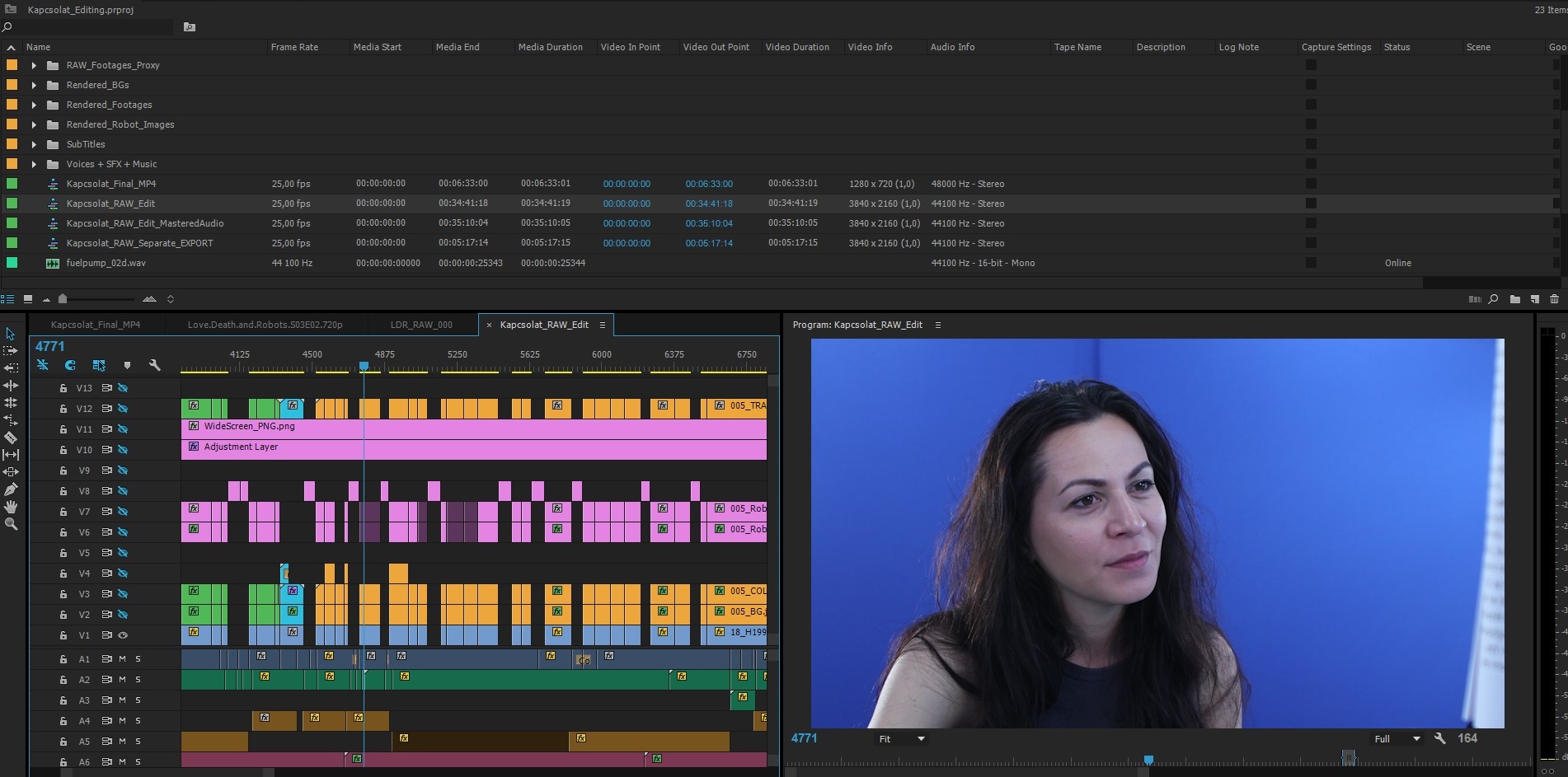Toggle lock on track V12
Screen dimensions: 1568x777
(63, 409)
